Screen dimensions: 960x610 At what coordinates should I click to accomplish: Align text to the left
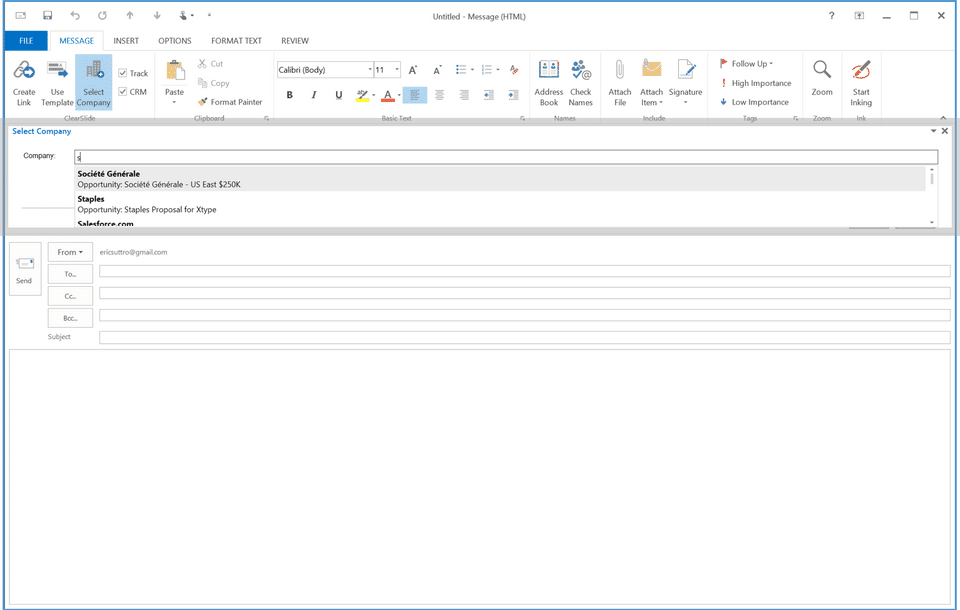point(415,95)
